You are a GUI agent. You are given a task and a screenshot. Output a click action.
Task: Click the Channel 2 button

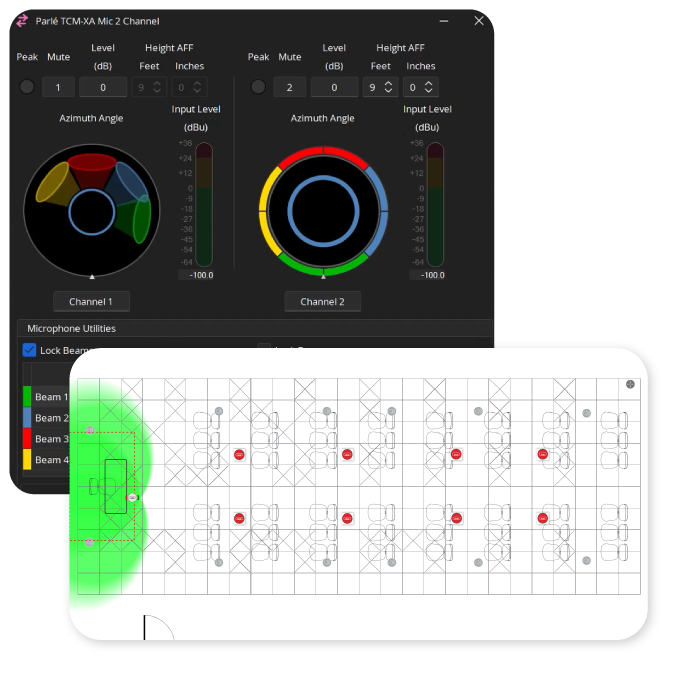click(x=322, y=301)
